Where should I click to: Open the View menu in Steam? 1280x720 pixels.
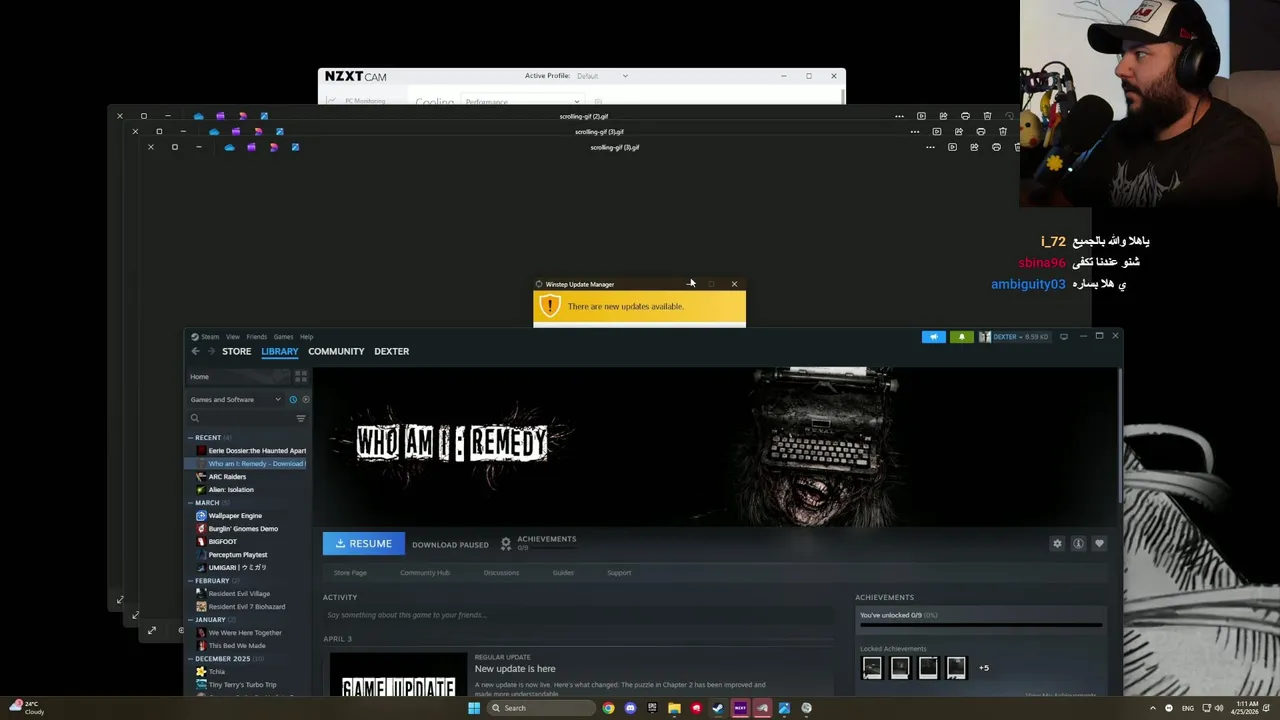pos(233,337)
